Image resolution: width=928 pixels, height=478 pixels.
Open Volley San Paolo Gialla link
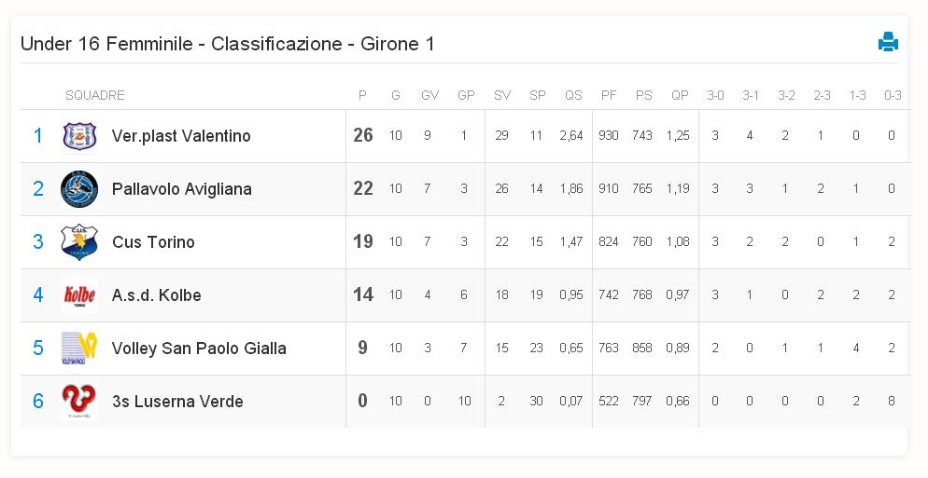pos(199,348)
